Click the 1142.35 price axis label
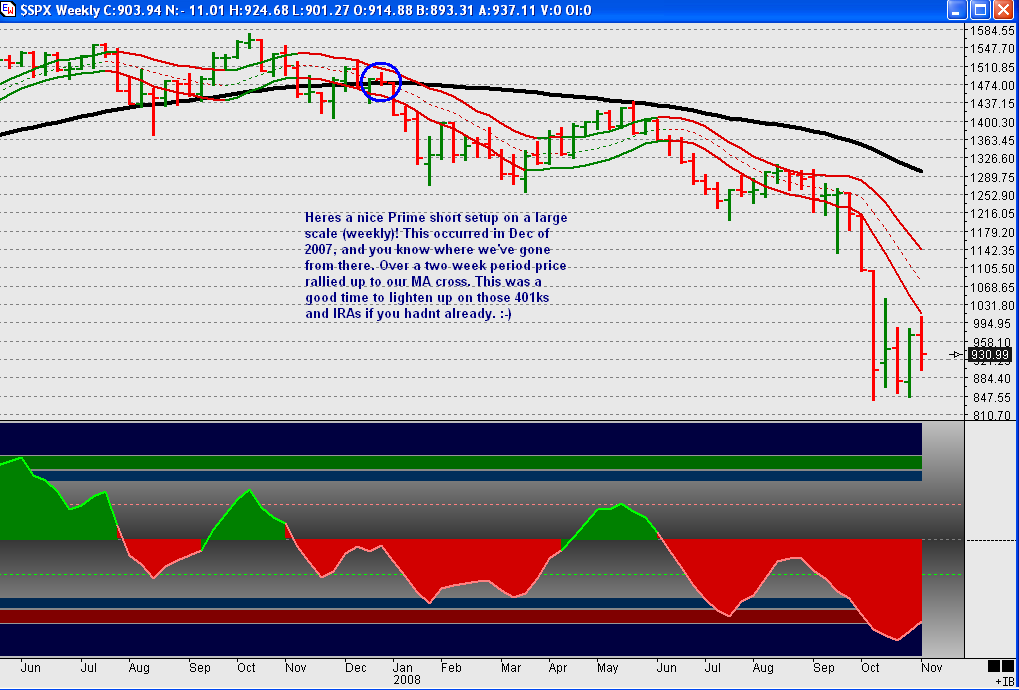 991,251
